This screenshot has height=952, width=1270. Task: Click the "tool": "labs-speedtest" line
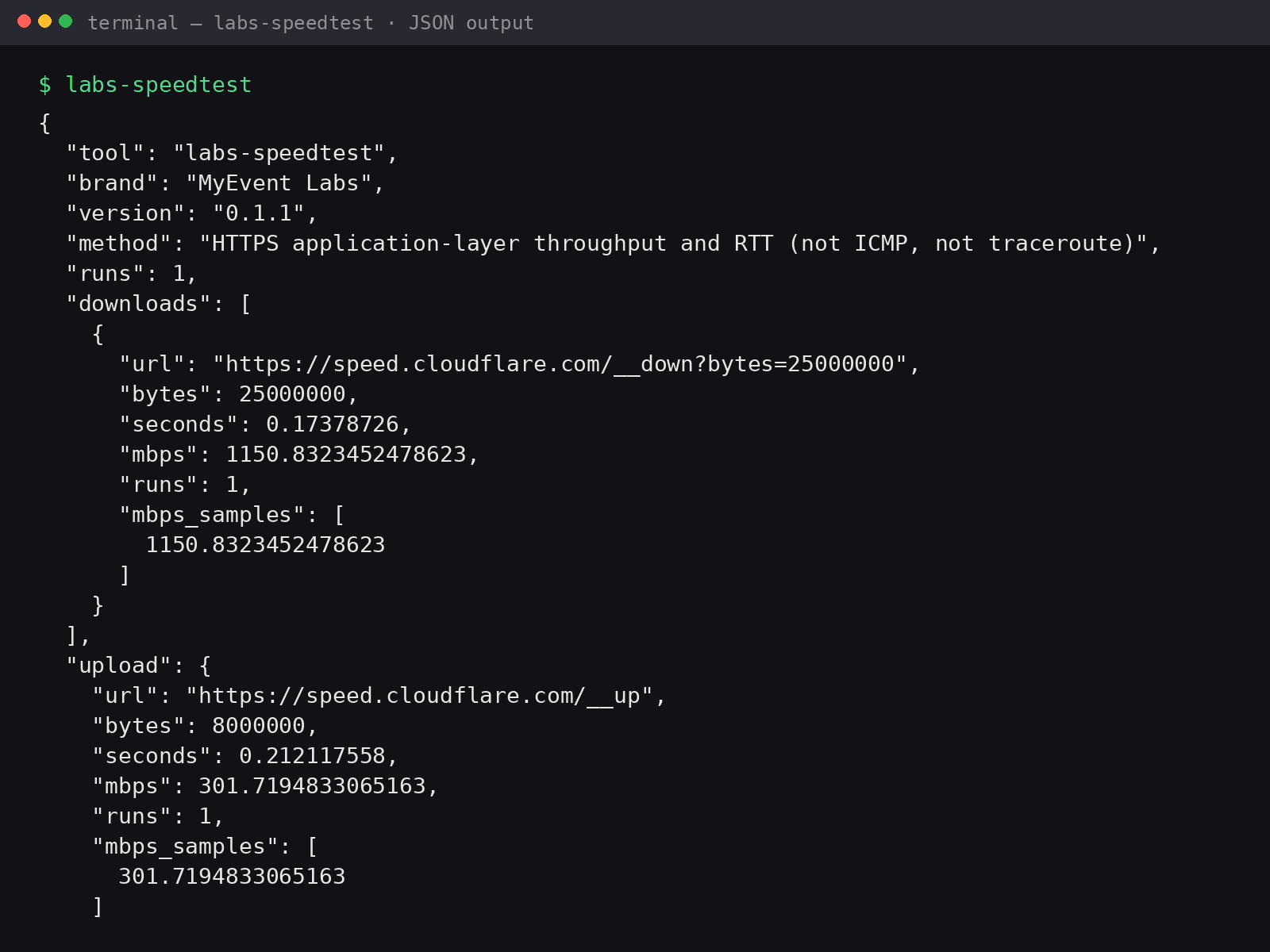coord(232,153)
